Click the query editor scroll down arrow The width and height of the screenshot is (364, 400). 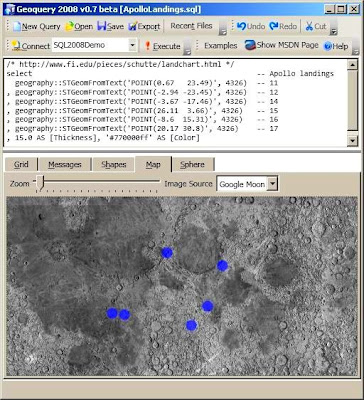(352, 141)
